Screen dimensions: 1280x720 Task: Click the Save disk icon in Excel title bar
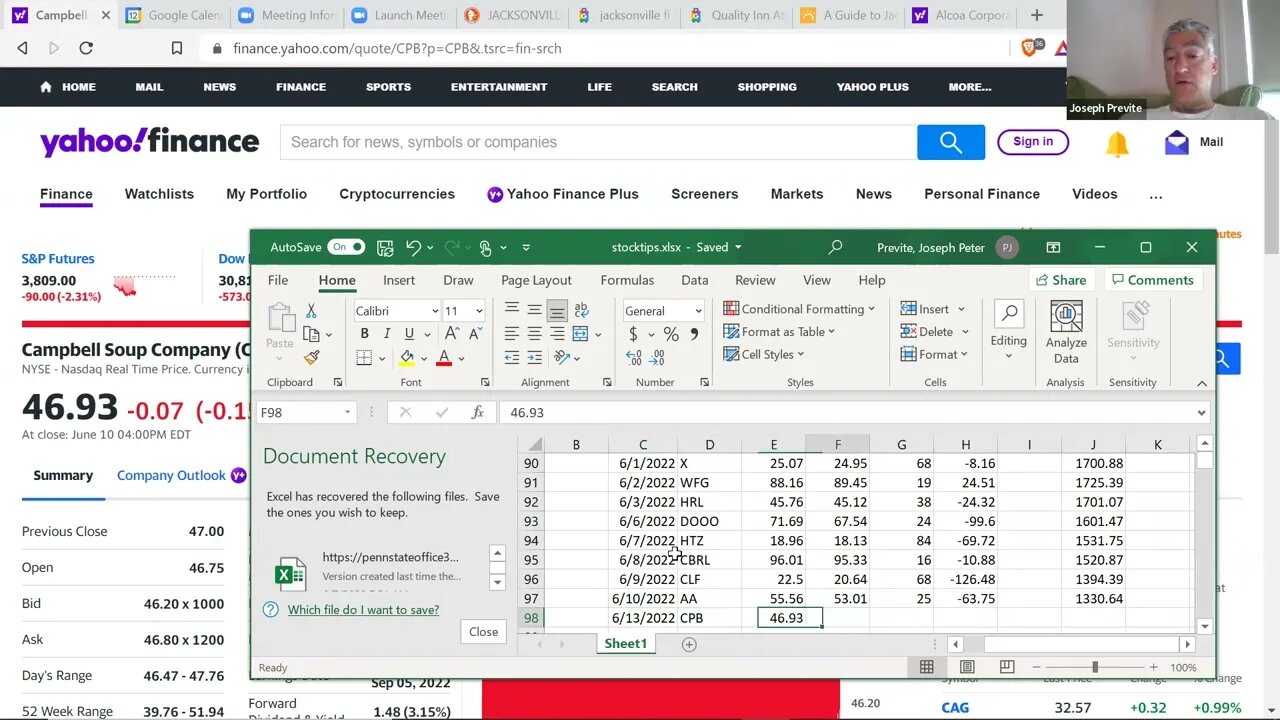pos(385,247)
